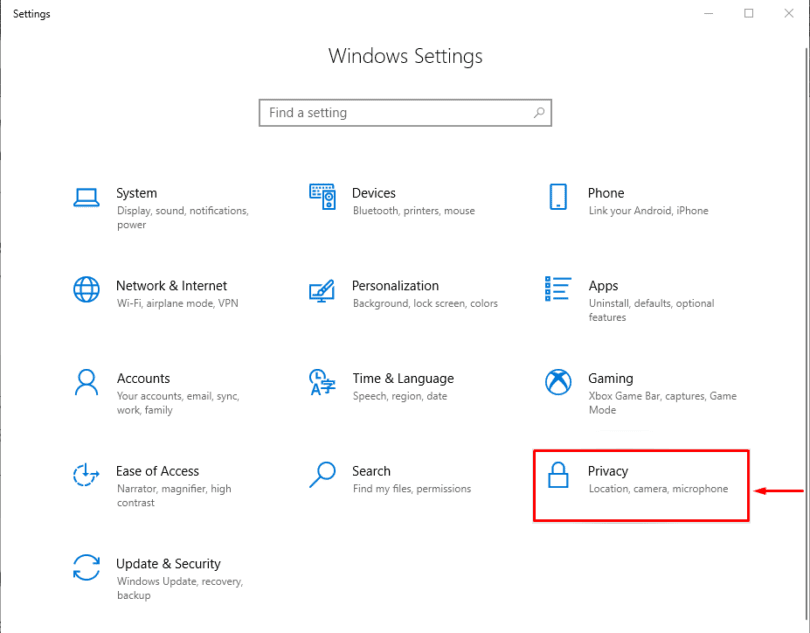Open the Privacy padlock icon

click(x=558, y=474)
